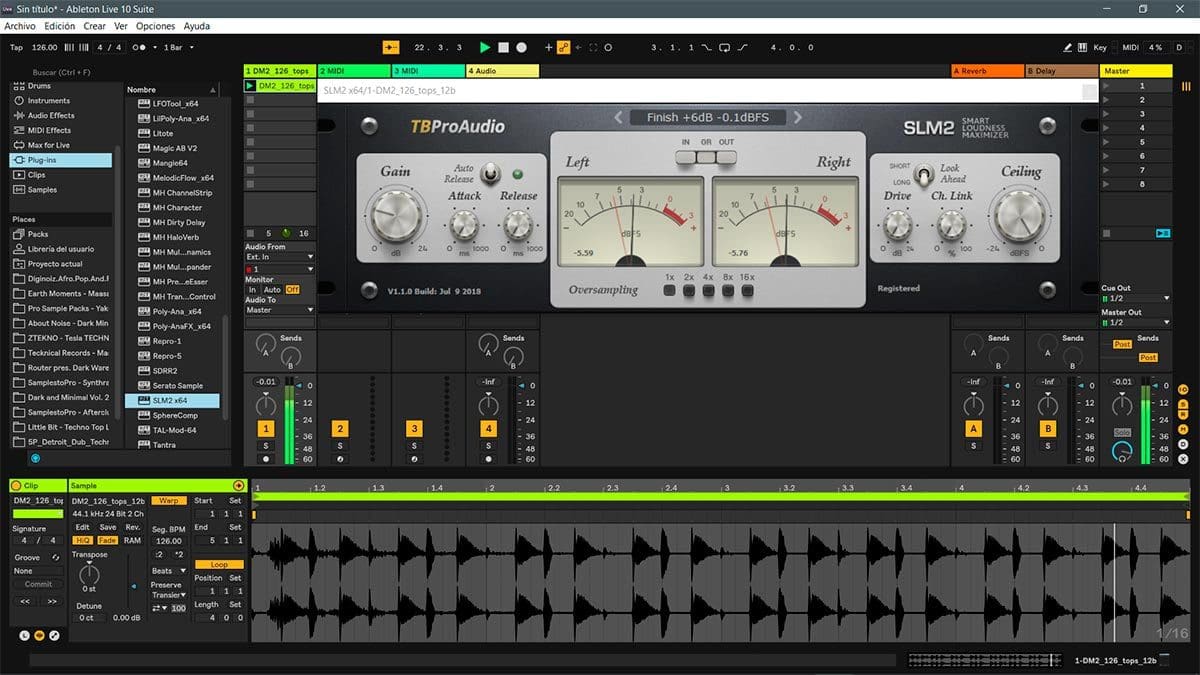Viewport: 1200px width, 675px height.
Task: Toggle track 1 activator button
Action: 265,429
